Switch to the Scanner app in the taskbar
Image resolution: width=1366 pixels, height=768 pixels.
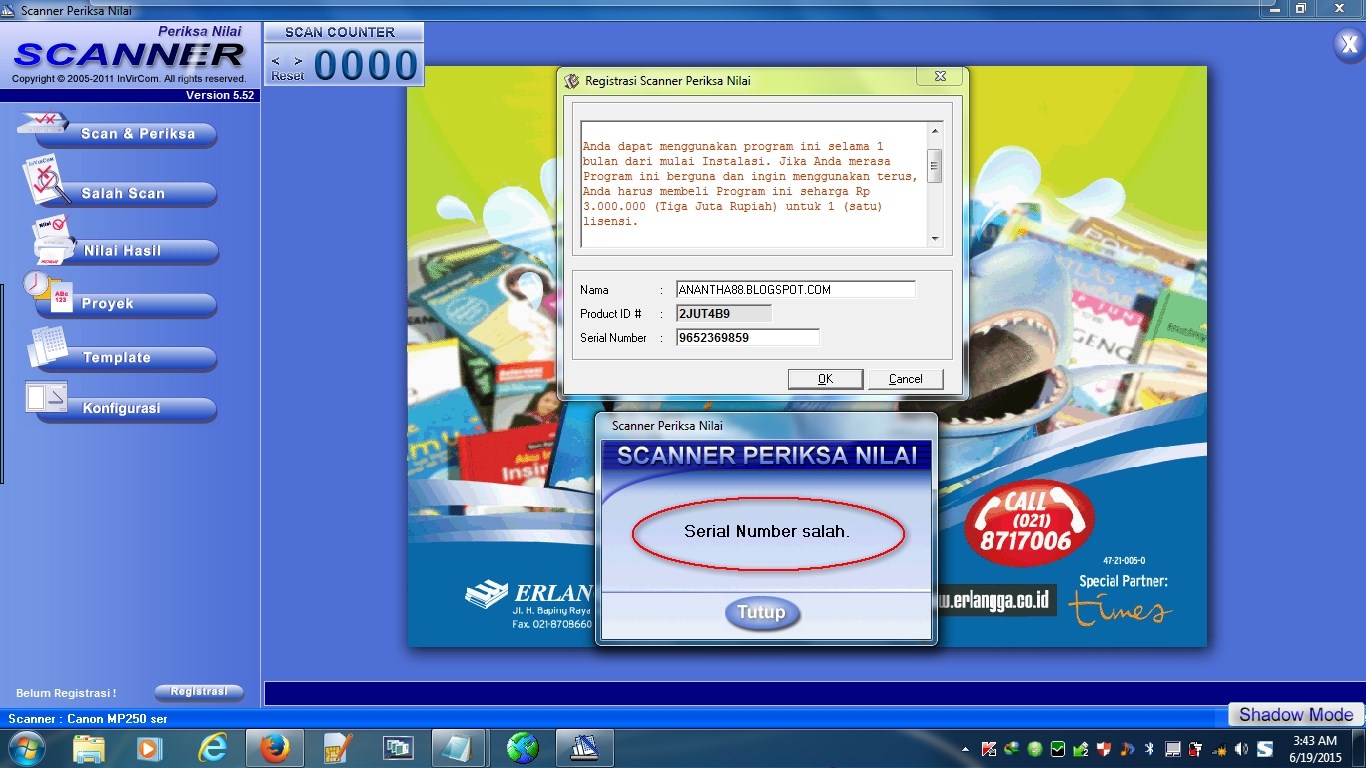pos(584,748)
